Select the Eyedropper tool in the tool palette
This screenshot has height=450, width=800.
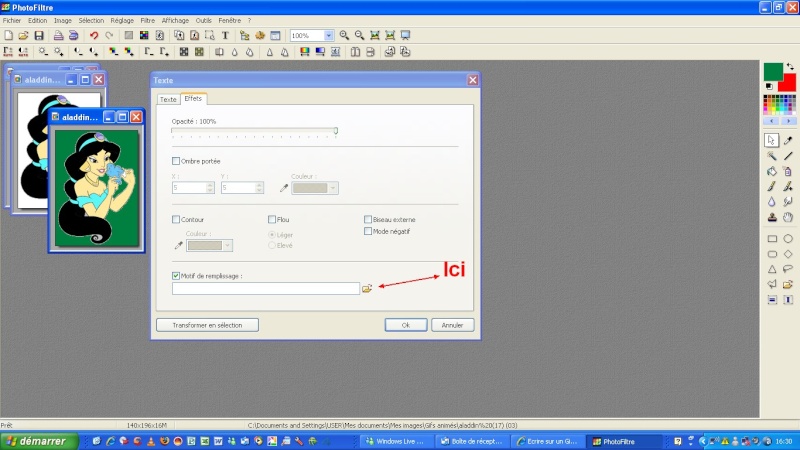[788, 140]
